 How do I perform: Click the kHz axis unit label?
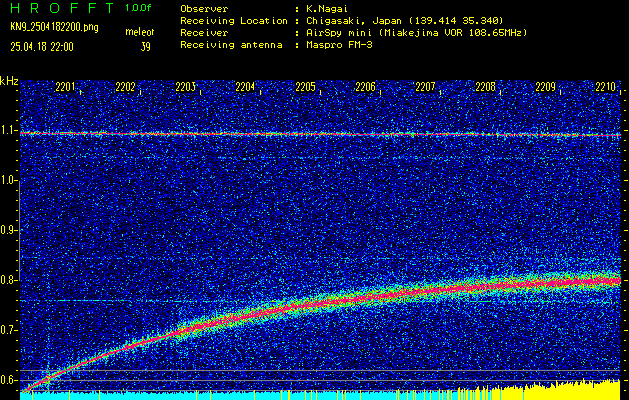click(x=9, y=81)
